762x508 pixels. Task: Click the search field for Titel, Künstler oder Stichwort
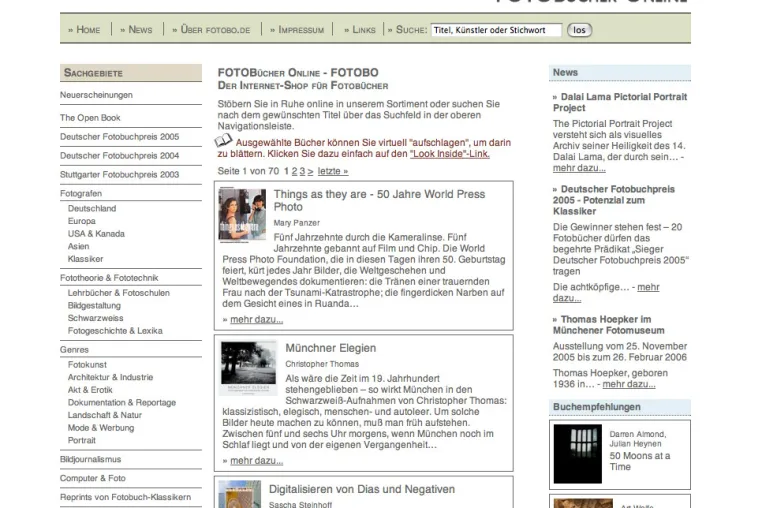(496, 30)
